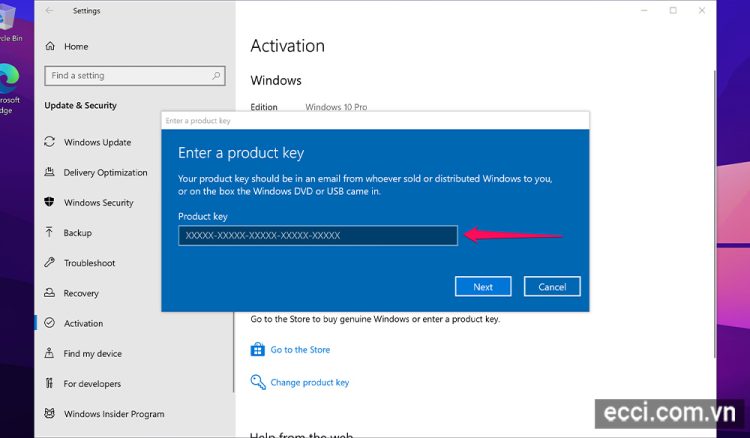
Task: Click the Find my device person icon
Action: point(49,353)
